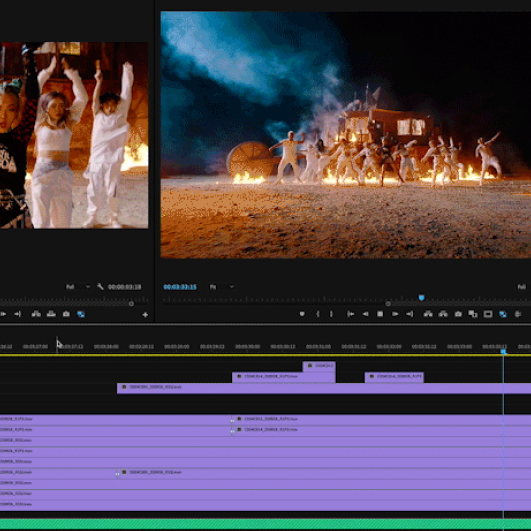Export frame with Program monitor camera icon

pos(458,314)
